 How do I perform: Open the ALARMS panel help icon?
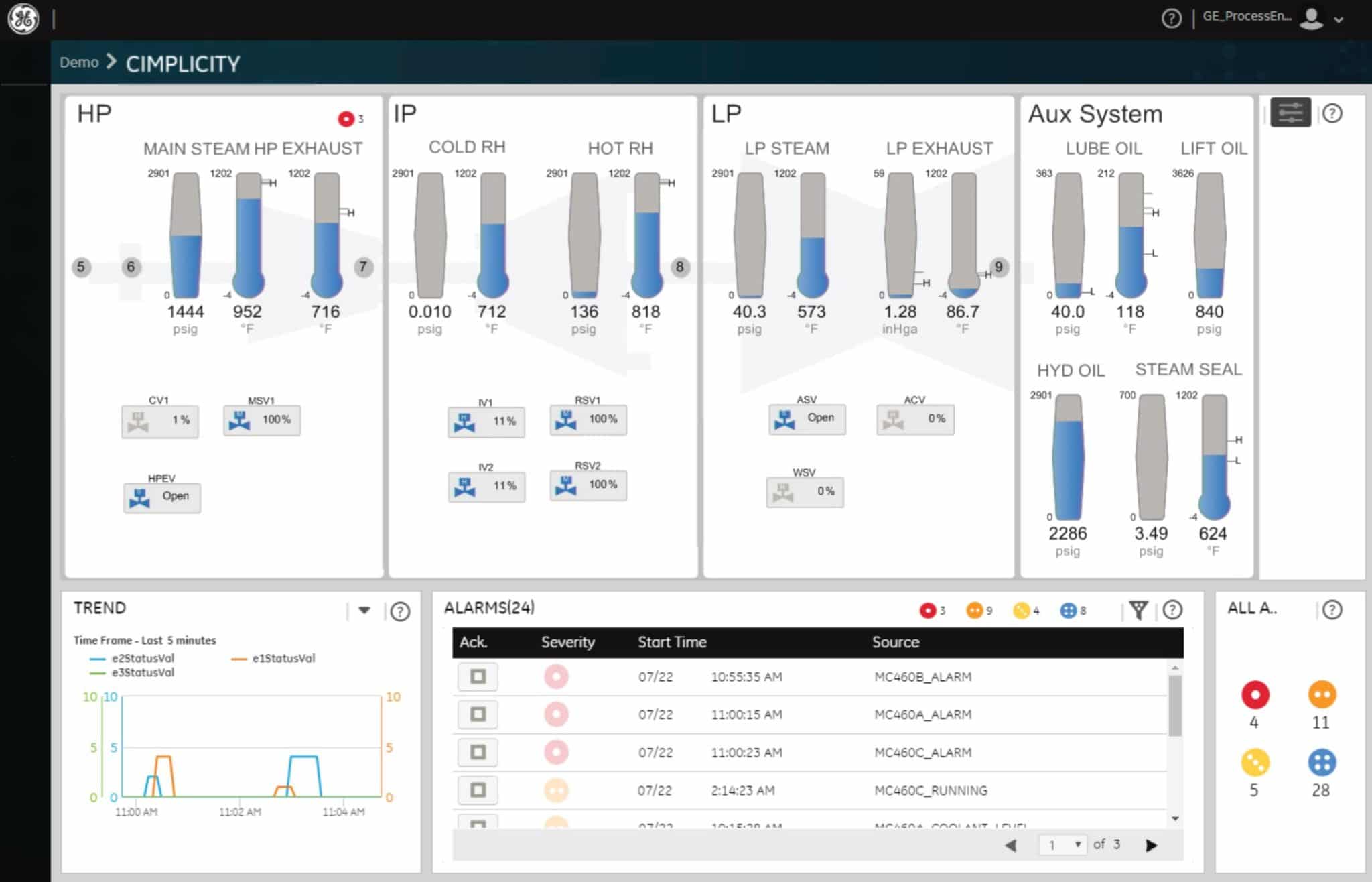[x=1172, y=610]
